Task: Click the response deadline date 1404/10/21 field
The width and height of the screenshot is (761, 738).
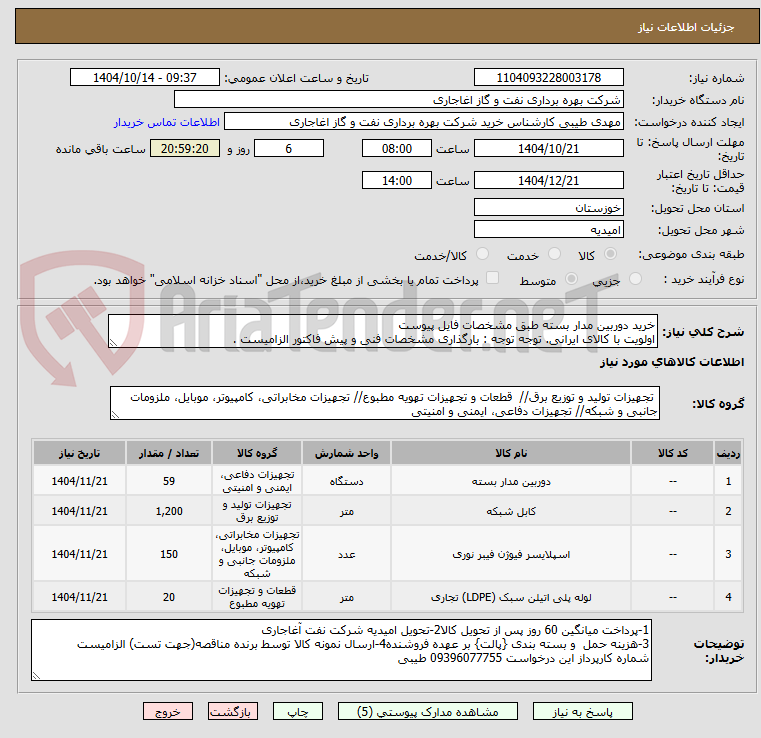Action: tap(548, 148)
